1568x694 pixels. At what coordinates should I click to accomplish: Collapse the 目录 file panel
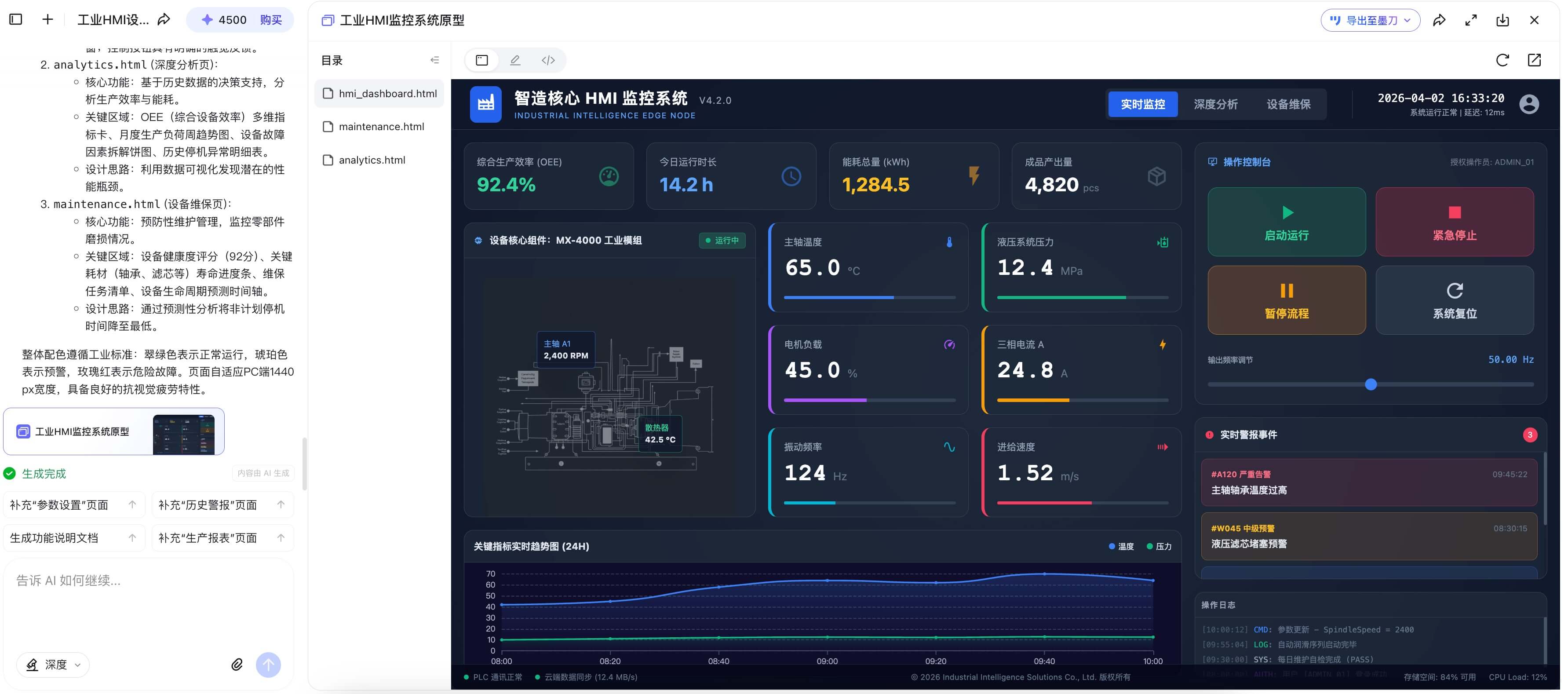pyautogui.click(x=434, y=60)
